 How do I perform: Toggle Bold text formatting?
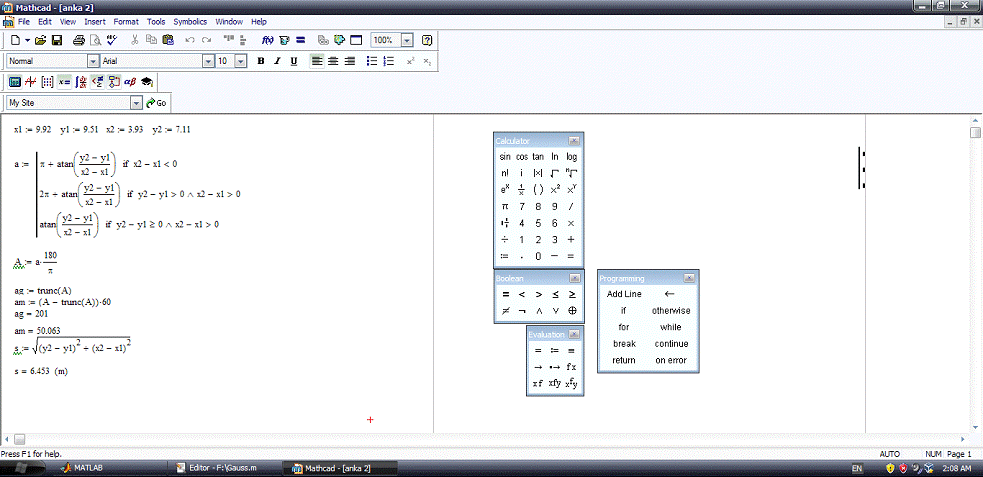click(x=261, y=61)
